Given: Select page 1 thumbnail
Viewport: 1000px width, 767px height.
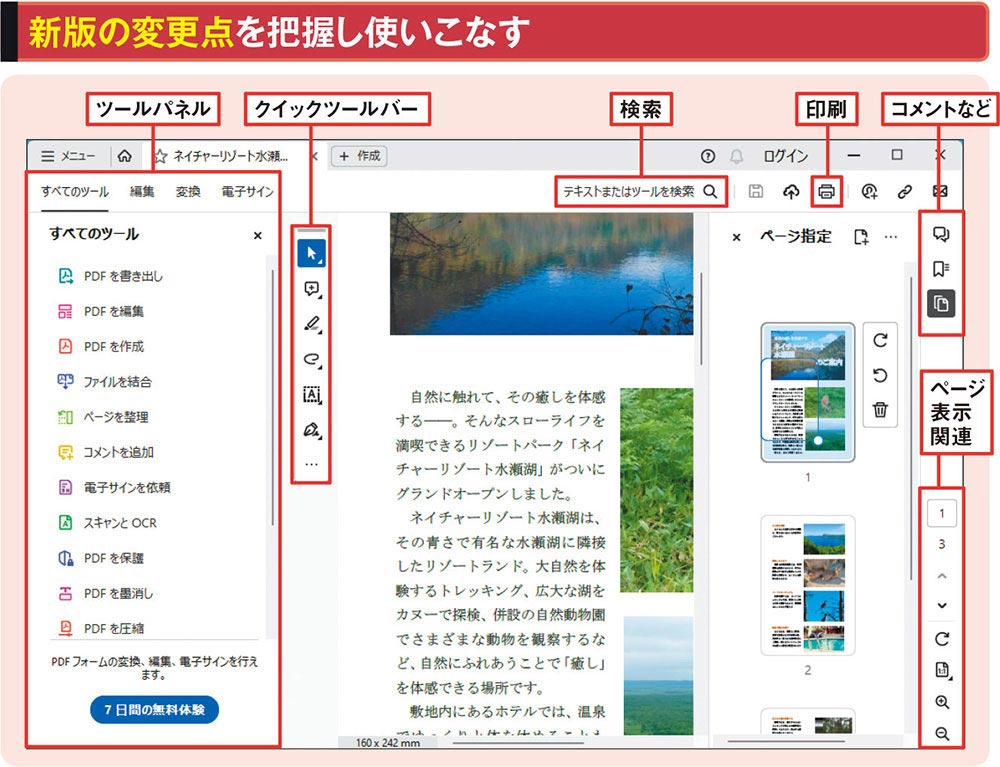Looking at the screenshot, I should [x=807, y=392].
